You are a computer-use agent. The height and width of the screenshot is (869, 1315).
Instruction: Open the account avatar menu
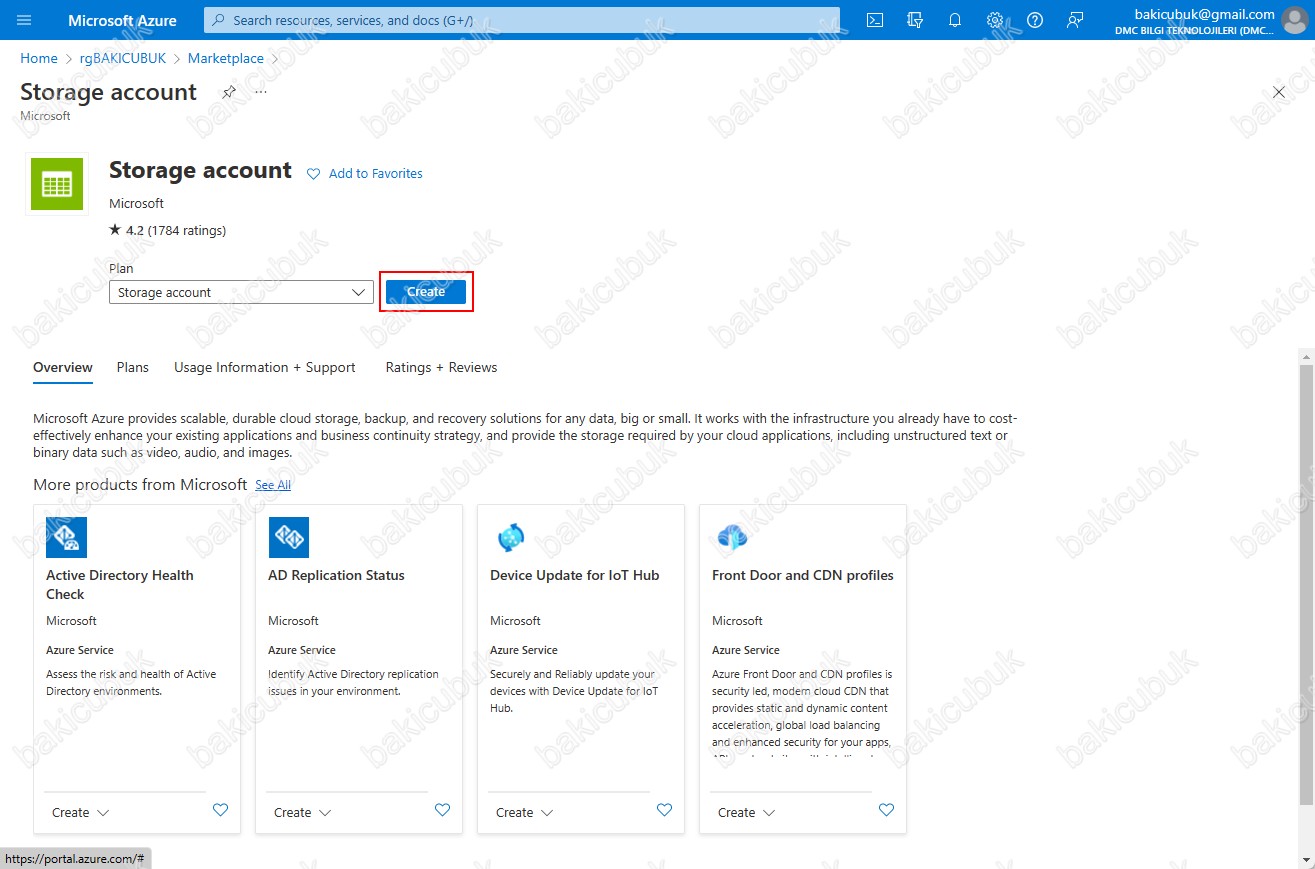[1296, 20]
